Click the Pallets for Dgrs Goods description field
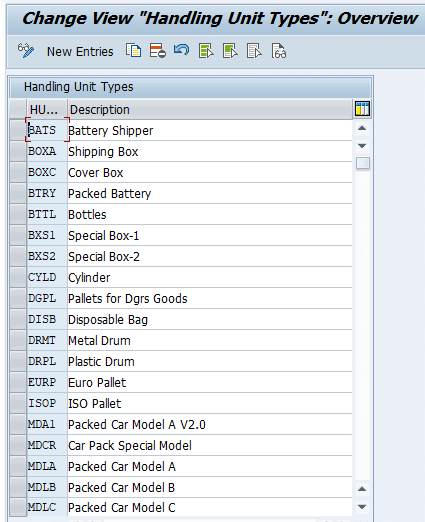Viewport: 425px width, 522px height. tap(210, 298)
